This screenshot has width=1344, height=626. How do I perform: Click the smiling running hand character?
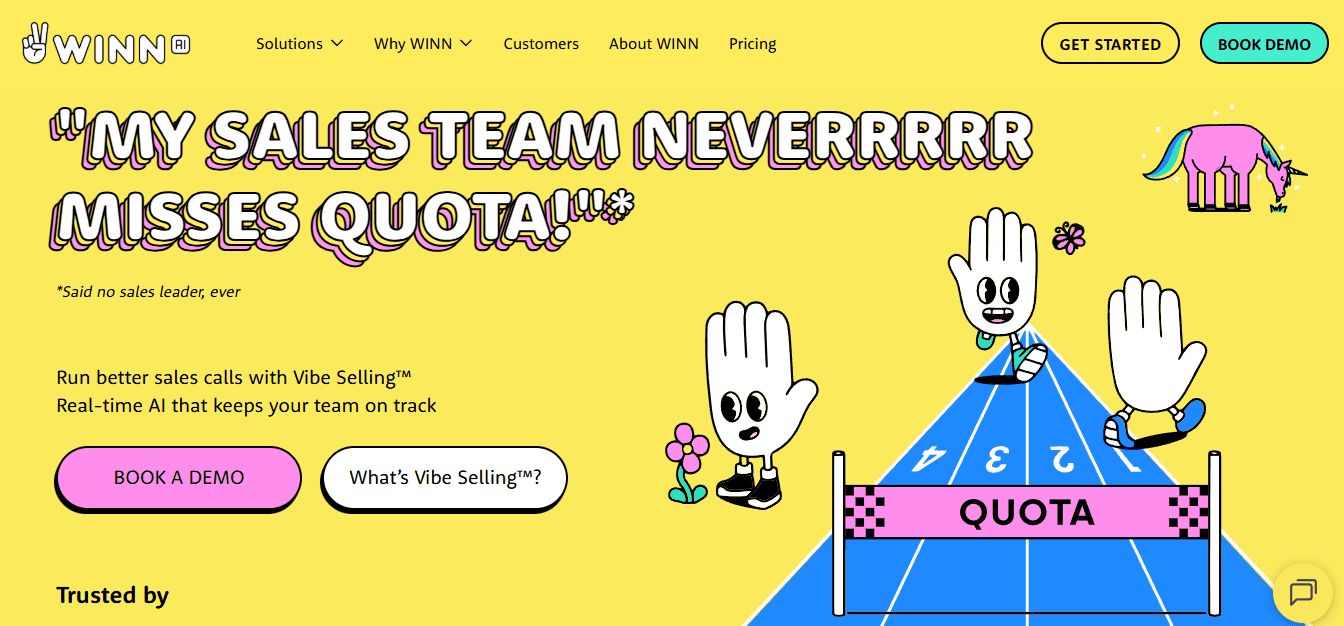(996, 294)
